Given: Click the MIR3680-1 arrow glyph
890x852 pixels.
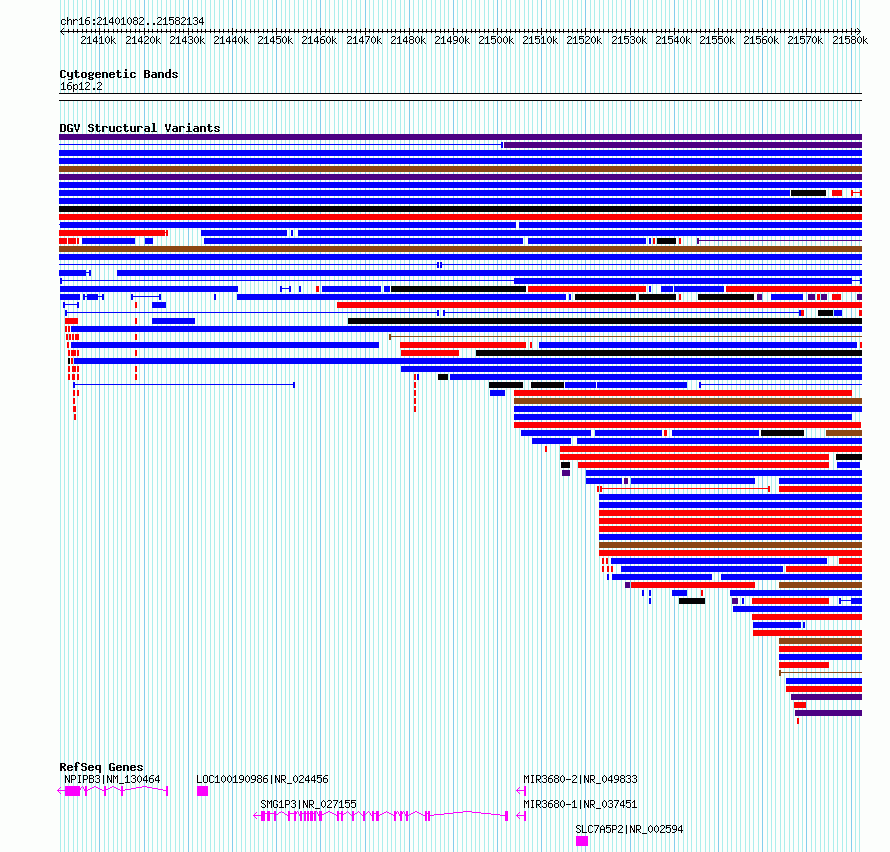Looking at the screenshot, I should pyautogui.click(x=521, y=816).
